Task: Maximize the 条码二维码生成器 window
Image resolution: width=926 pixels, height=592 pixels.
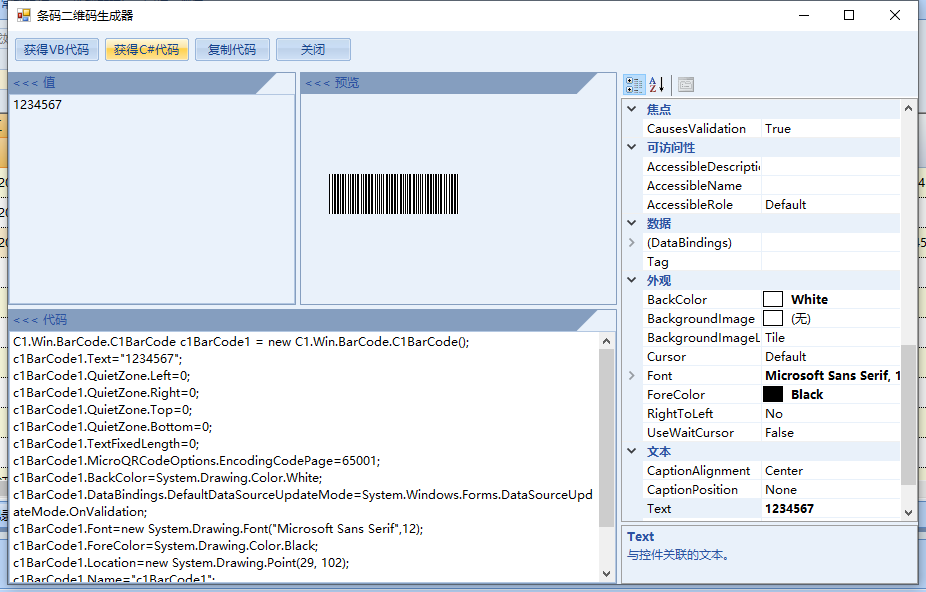Action: click(x=849, y=15)
